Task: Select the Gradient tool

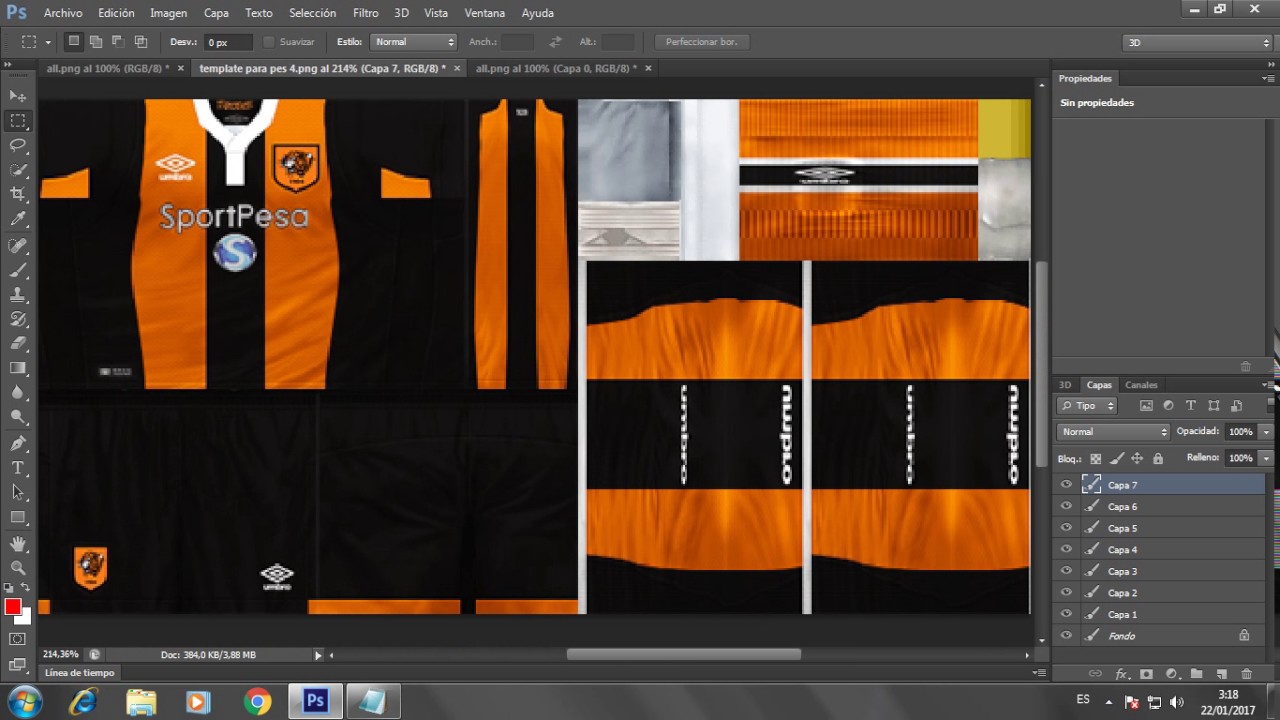Action: pyautogui.click(x=18, y=369)
